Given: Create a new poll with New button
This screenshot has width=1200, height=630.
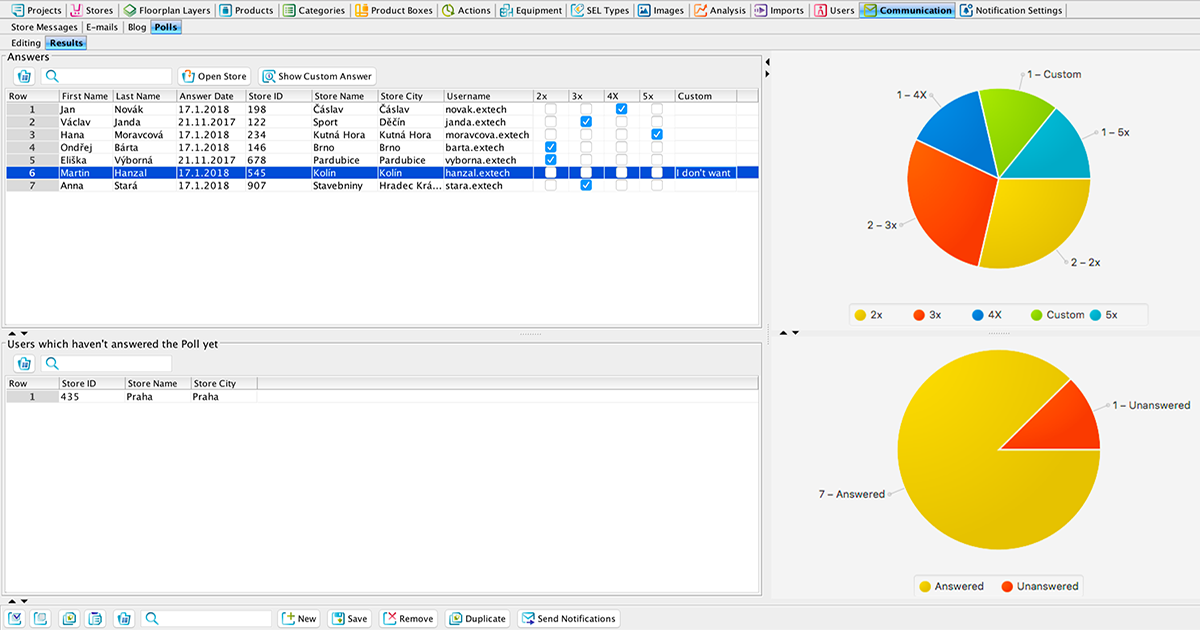Looking at the screenshot, I should pos(298,619).
